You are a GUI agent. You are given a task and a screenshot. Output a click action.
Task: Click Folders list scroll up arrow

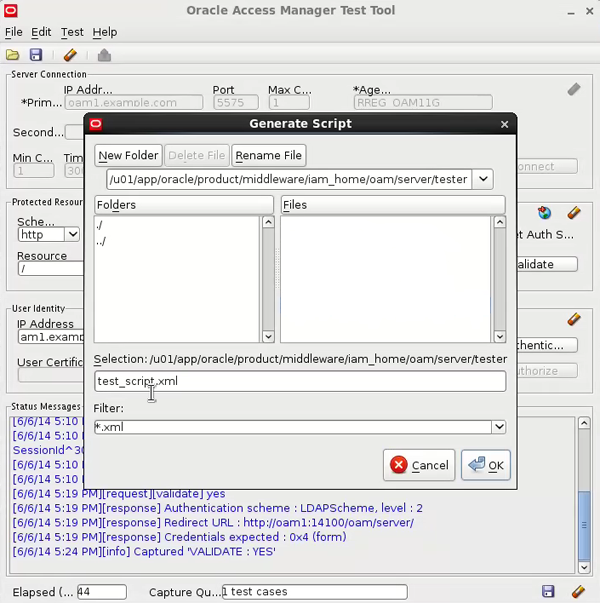click(x=268, y=222)
